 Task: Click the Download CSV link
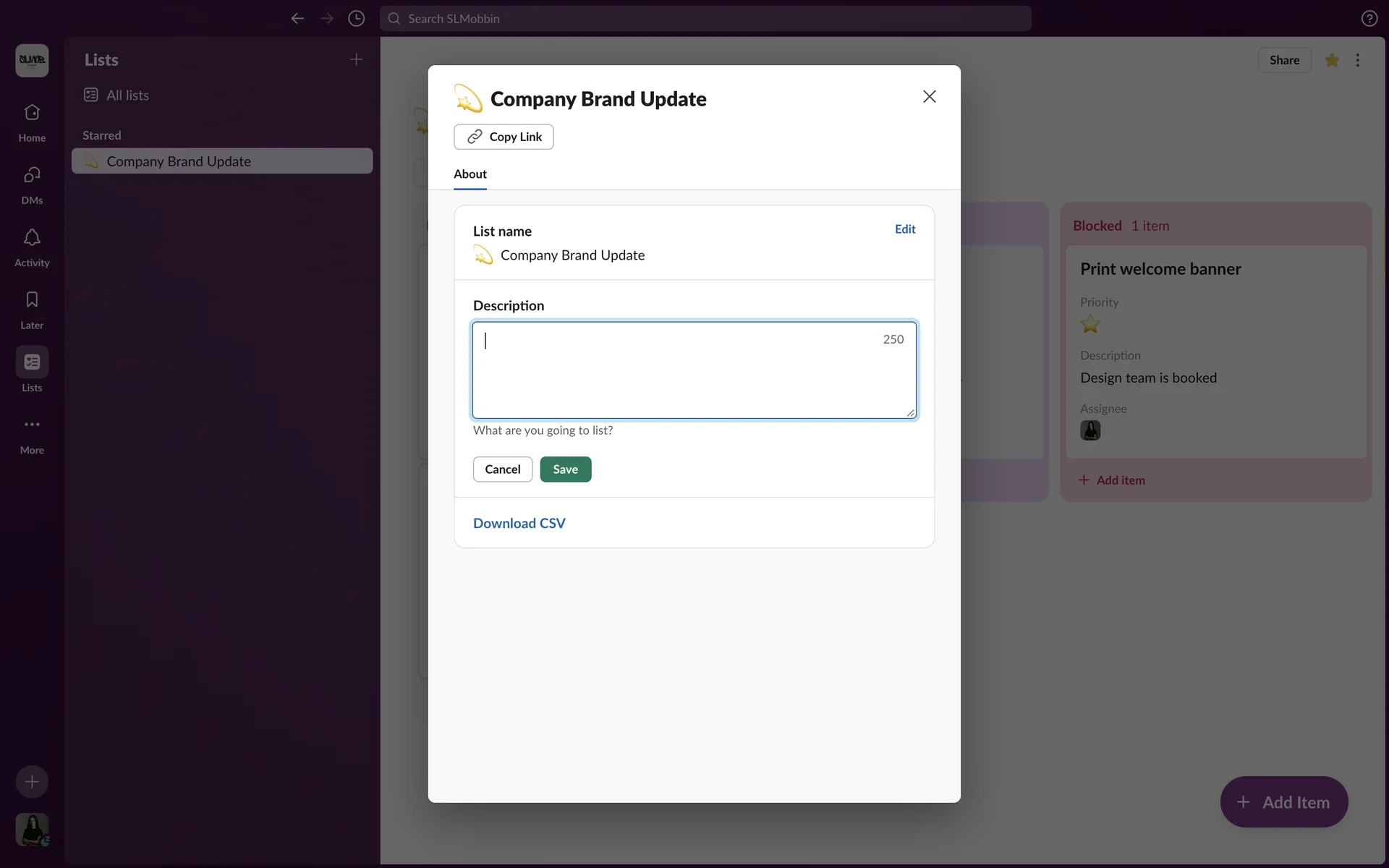point(519,523)
